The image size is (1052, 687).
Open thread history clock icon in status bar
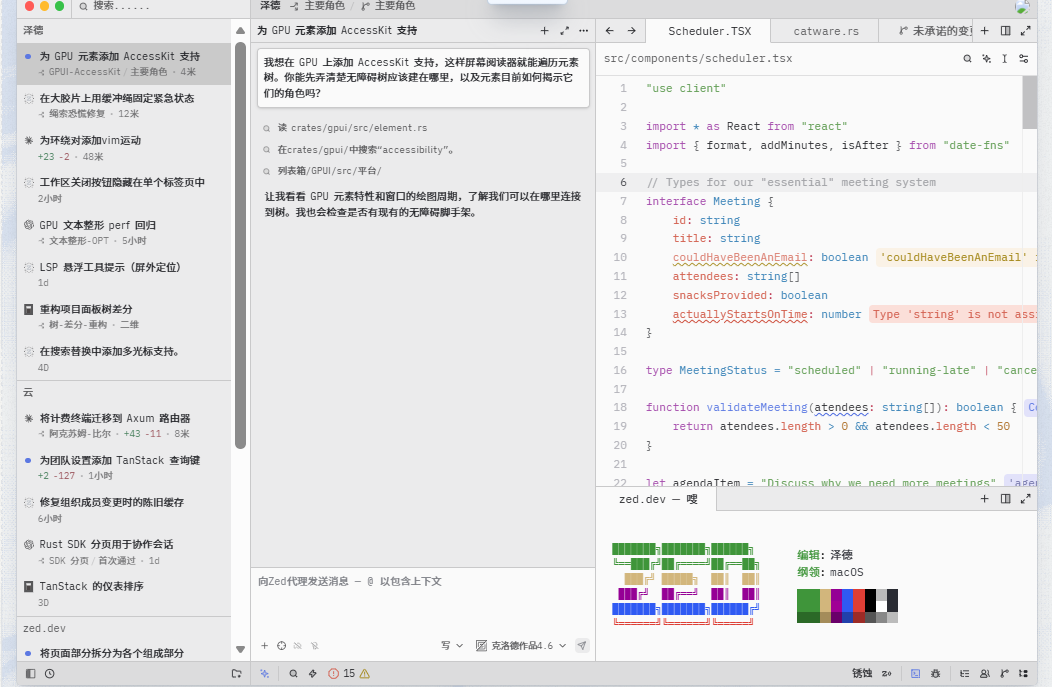50,674
